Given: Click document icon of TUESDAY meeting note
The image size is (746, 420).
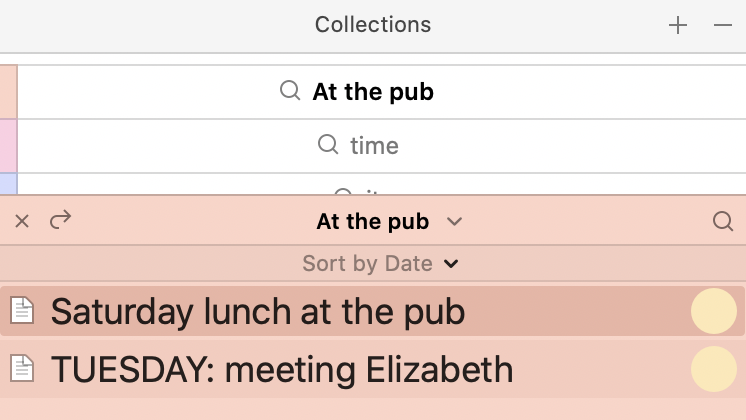Looking at the screenshot, I should click(22, 369).
